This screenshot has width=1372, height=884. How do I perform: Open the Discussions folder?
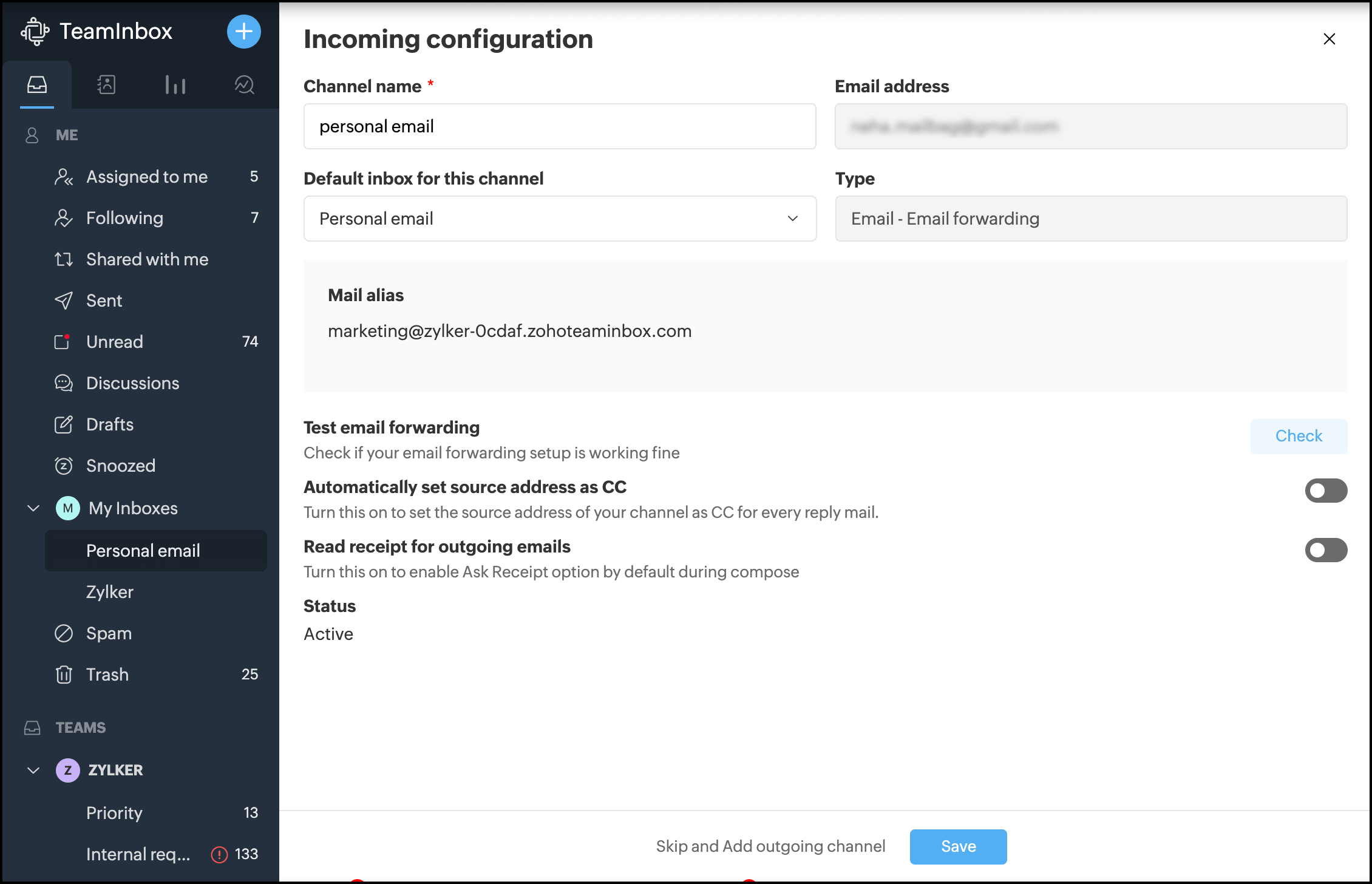[x=156, y=383]
